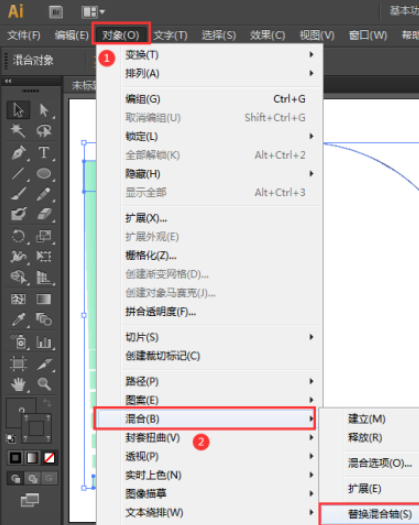
Task: Change Screen Mode button
Action: [30, 500]
